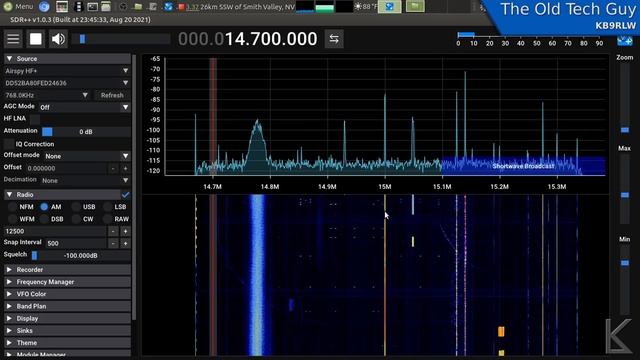Collapse the Source section
This screenshot has width=640, height=360.
[67, 59]
